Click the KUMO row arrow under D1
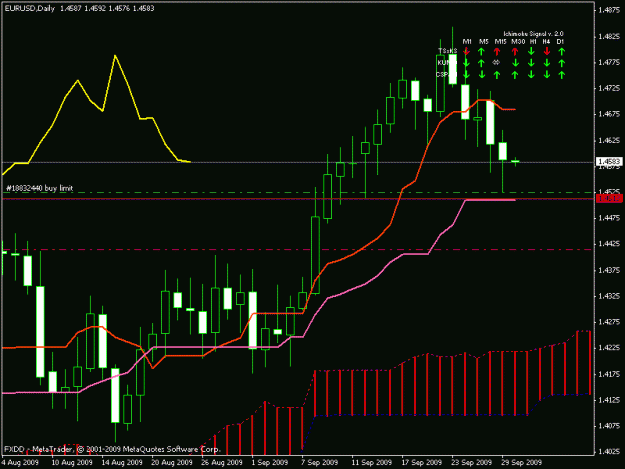 coord(562,63)
